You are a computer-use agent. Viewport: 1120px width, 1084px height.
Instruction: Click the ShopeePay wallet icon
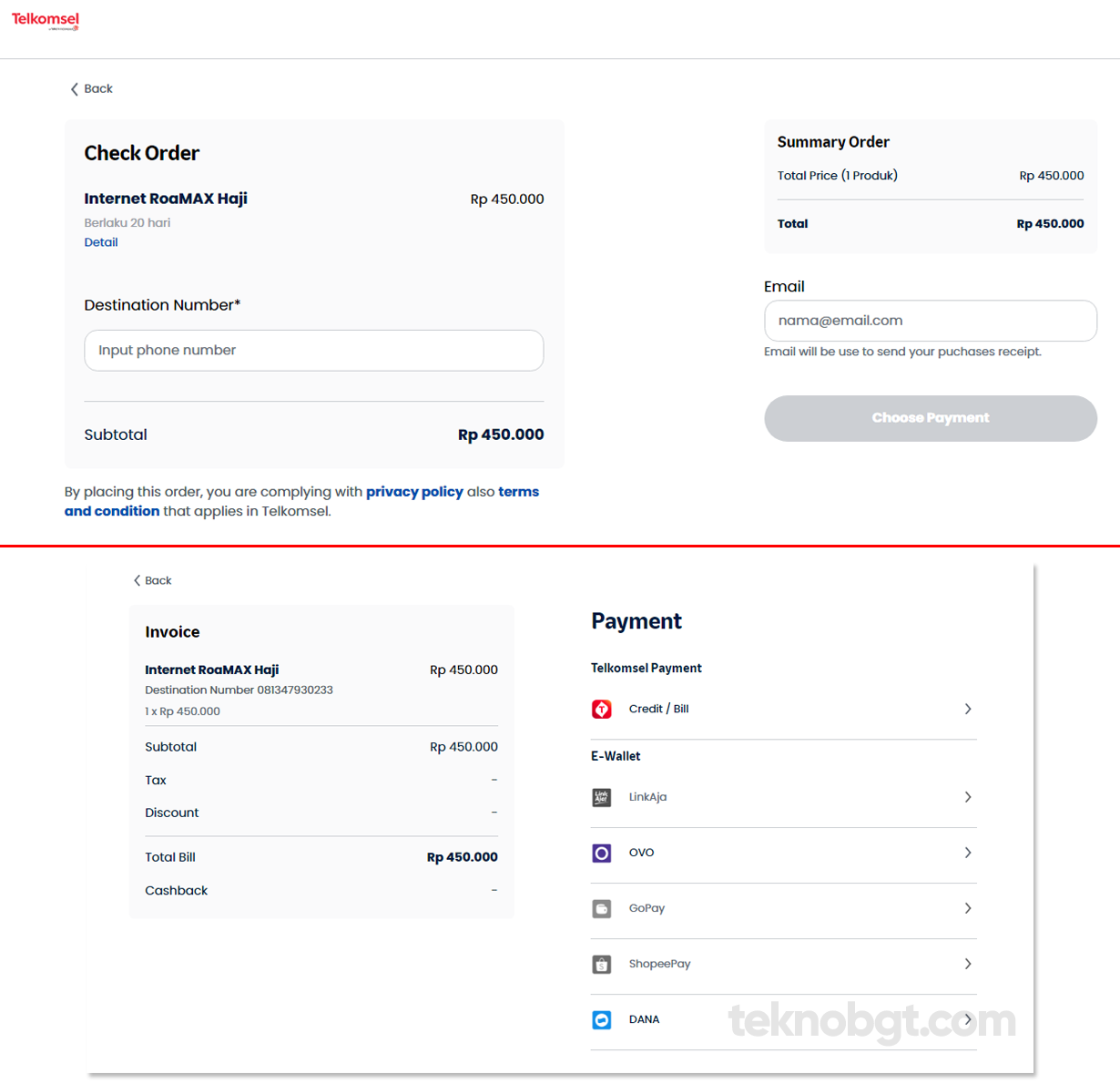point(602,964)
